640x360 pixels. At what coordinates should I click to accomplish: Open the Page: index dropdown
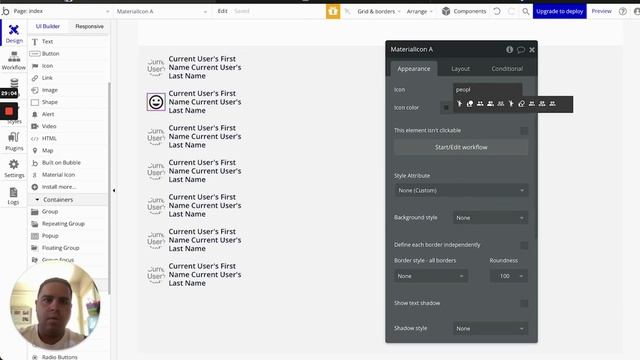point(61,11)
